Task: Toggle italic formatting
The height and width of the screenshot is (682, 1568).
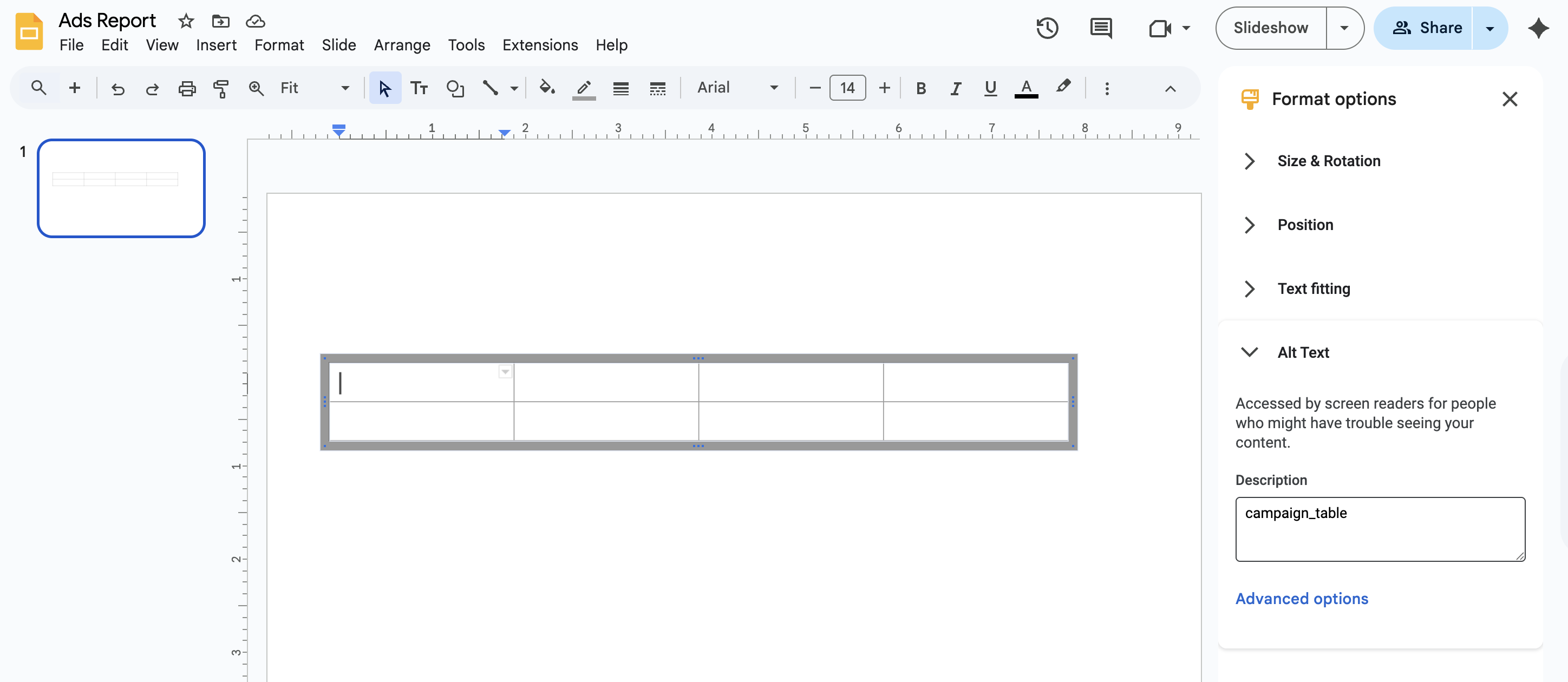Action: (x=956, y=88)
